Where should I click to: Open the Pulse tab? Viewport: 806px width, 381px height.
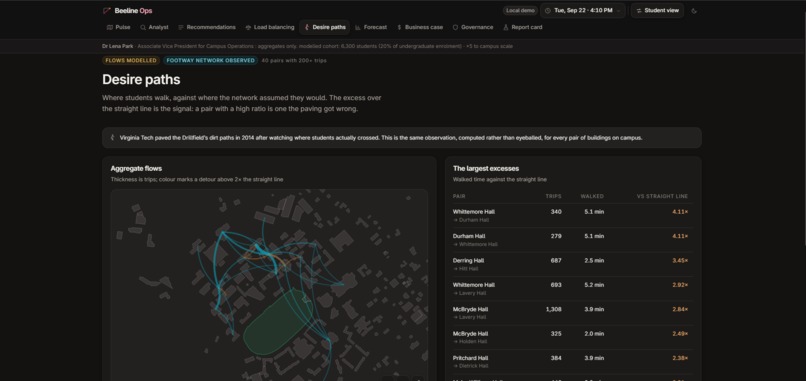pos(118,27)
